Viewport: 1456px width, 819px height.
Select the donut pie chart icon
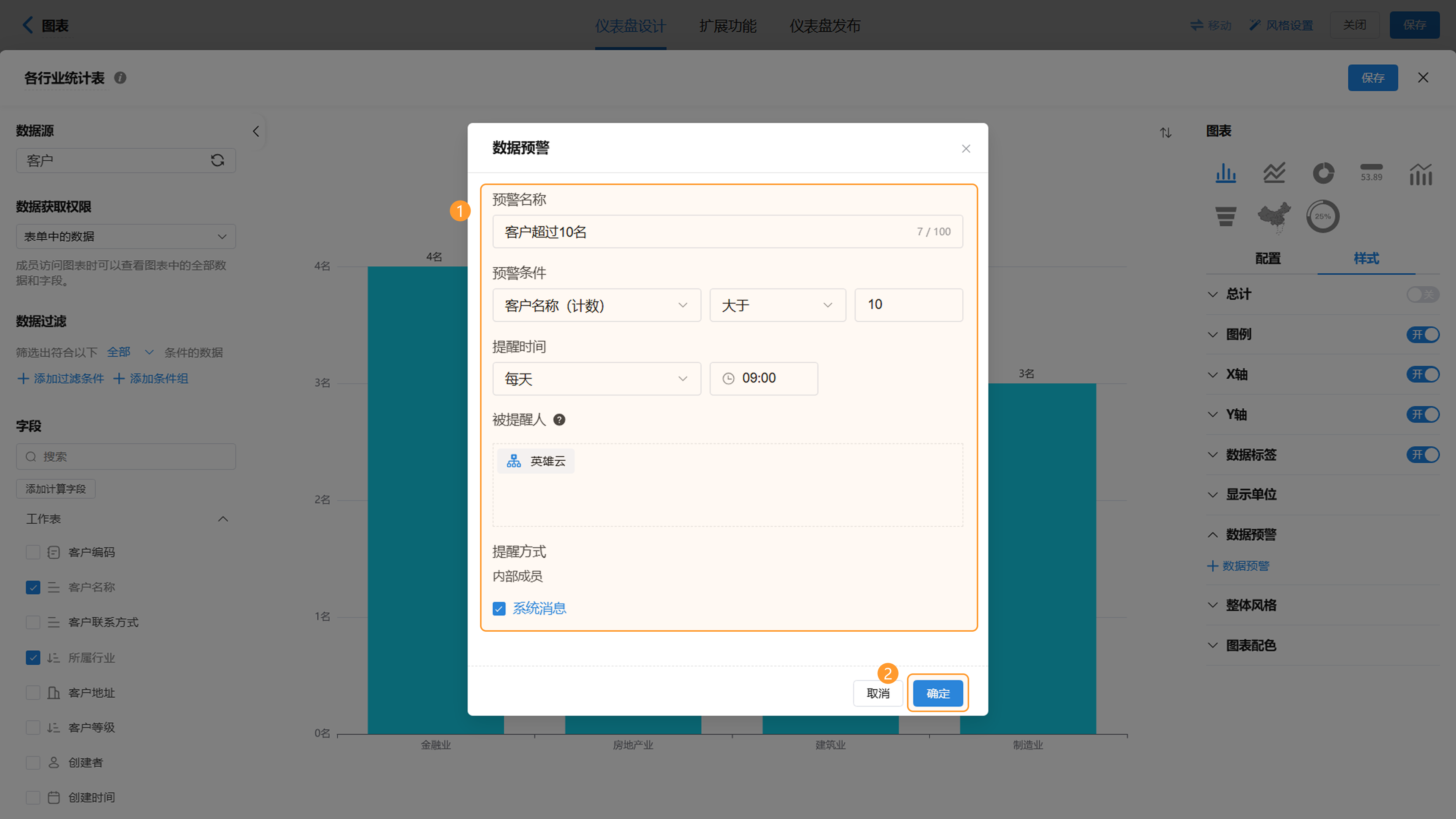[x=1323, y=173]
